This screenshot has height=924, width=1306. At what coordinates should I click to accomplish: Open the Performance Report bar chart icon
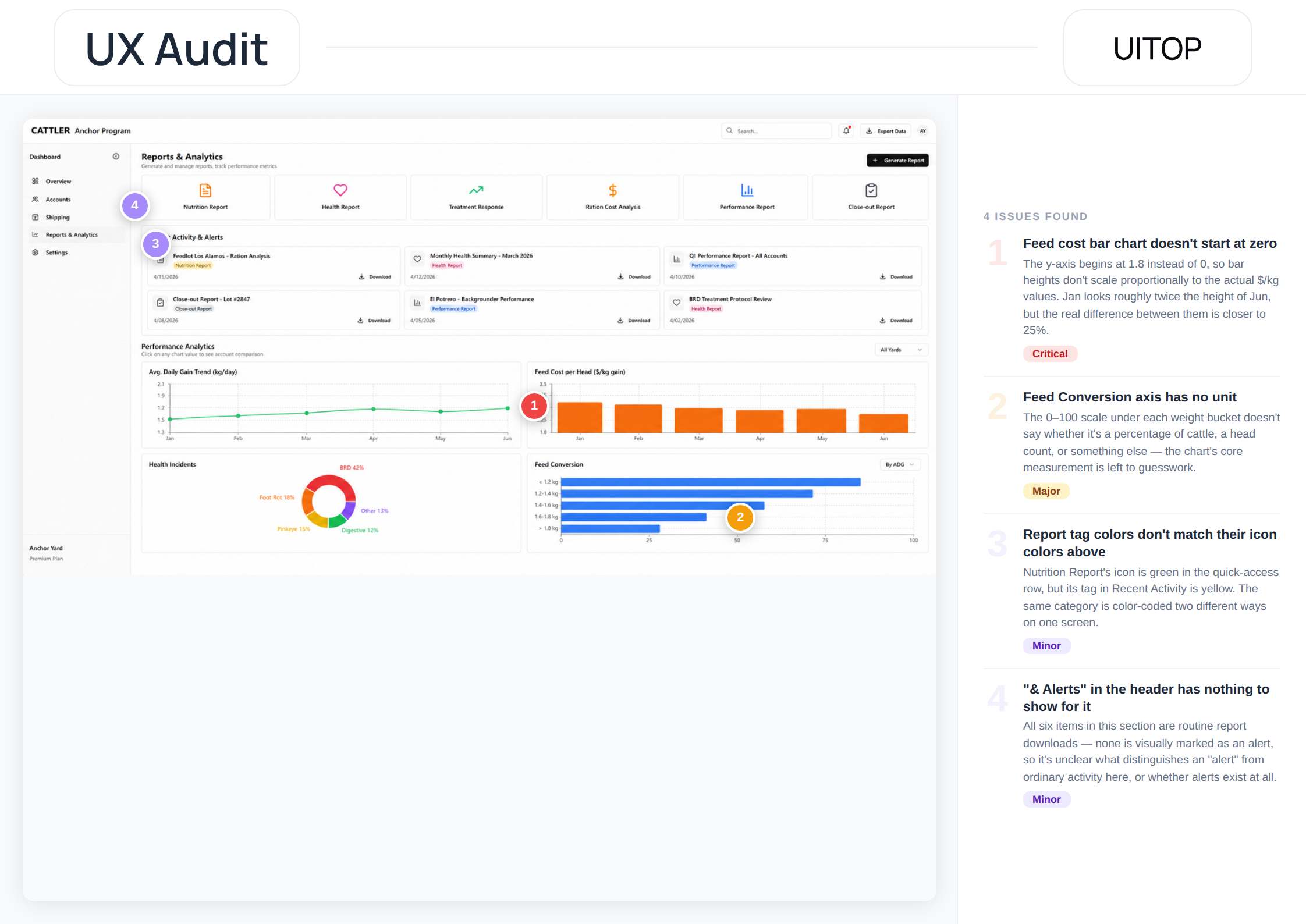pyautogui.click(x=747, y=190)
